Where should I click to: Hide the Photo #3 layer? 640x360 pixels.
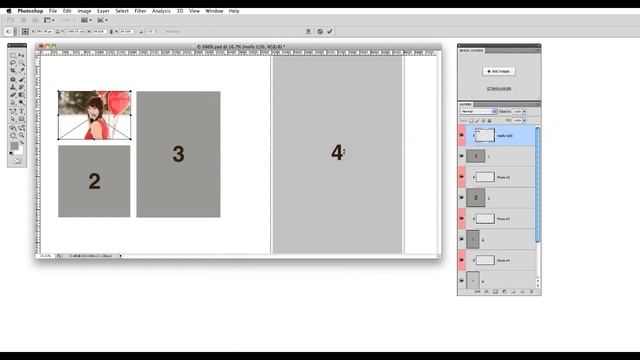point(462,218)
